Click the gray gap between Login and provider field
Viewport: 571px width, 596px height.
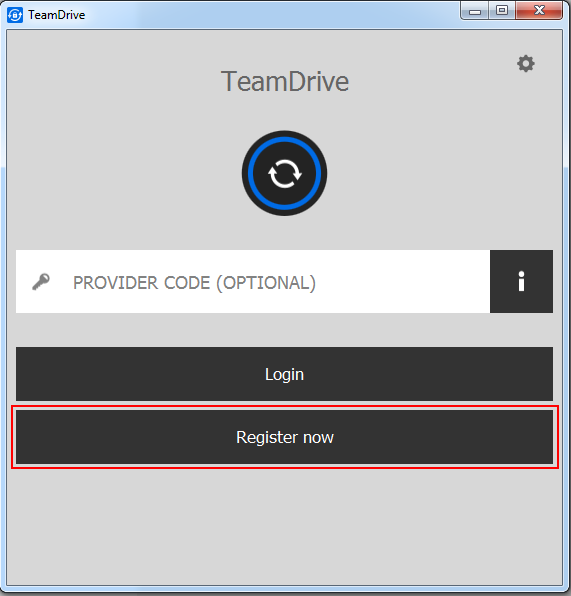(x=284, y=330)
